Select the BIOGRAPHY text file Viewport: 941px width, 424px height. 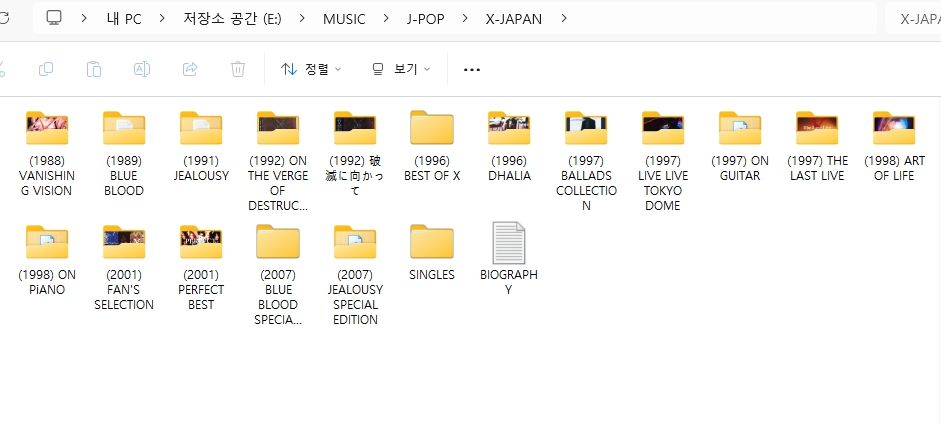[x=509, y=259]
